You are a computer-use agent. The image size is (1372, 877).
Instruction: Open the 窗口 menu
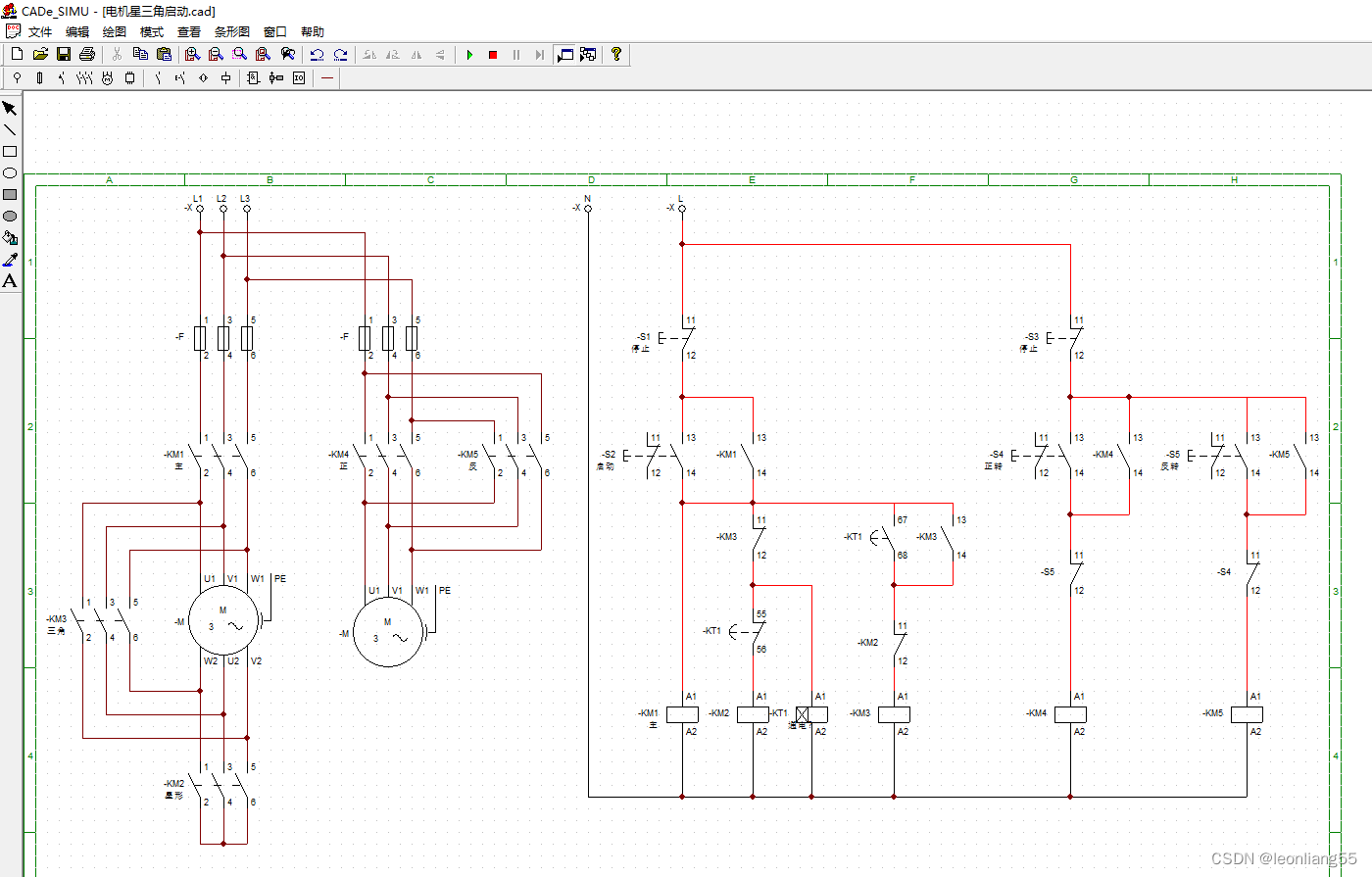tap(275, 31)
